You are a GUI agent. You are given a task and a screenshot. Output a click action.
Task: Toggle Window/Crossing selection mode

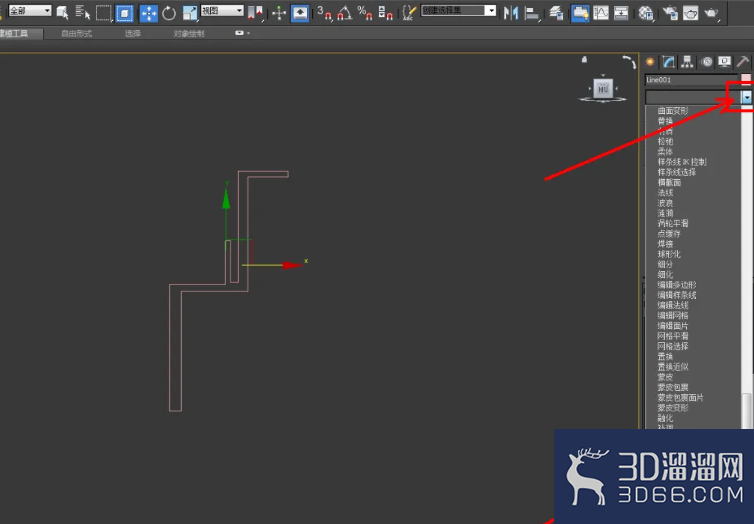tap(125, 13)
